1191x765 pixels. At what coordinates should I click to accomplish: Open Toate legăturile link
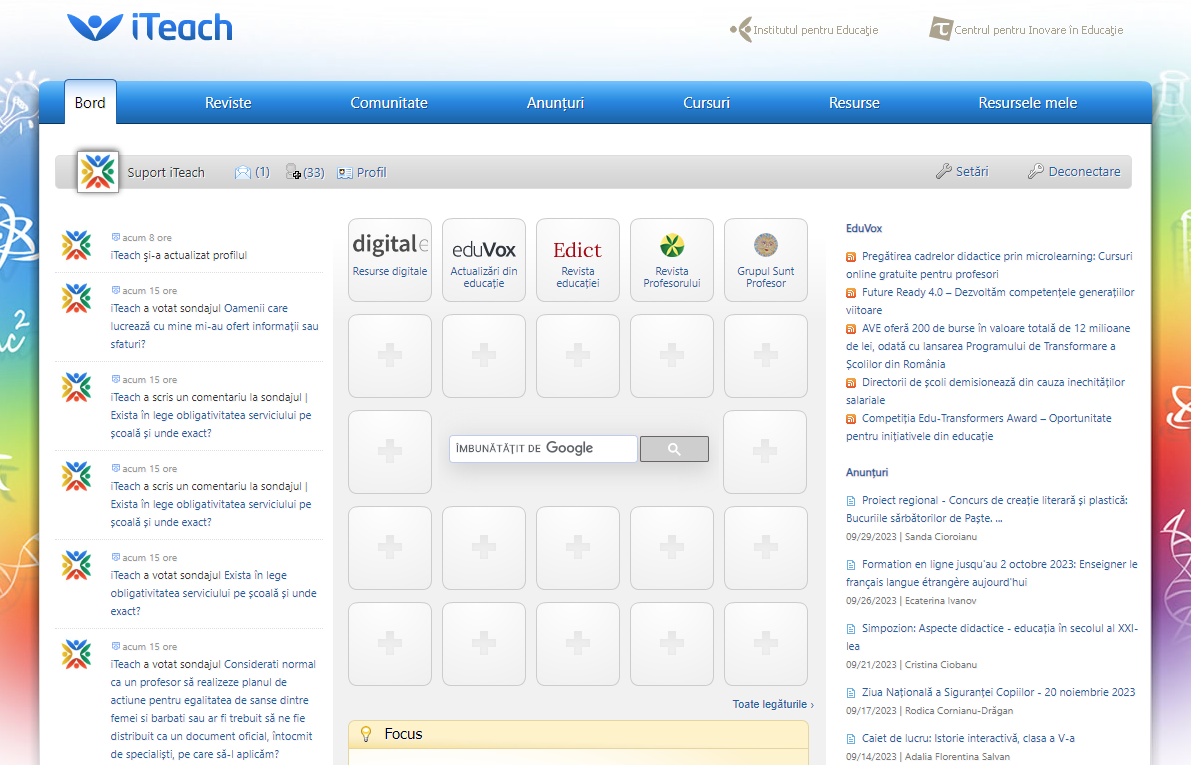pyautogui.click(x=773, y=704)
